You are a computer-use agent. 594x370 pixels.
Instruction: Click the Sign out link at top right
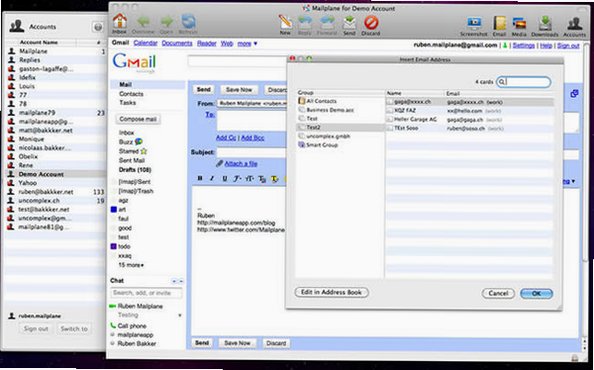pos(568,46)
